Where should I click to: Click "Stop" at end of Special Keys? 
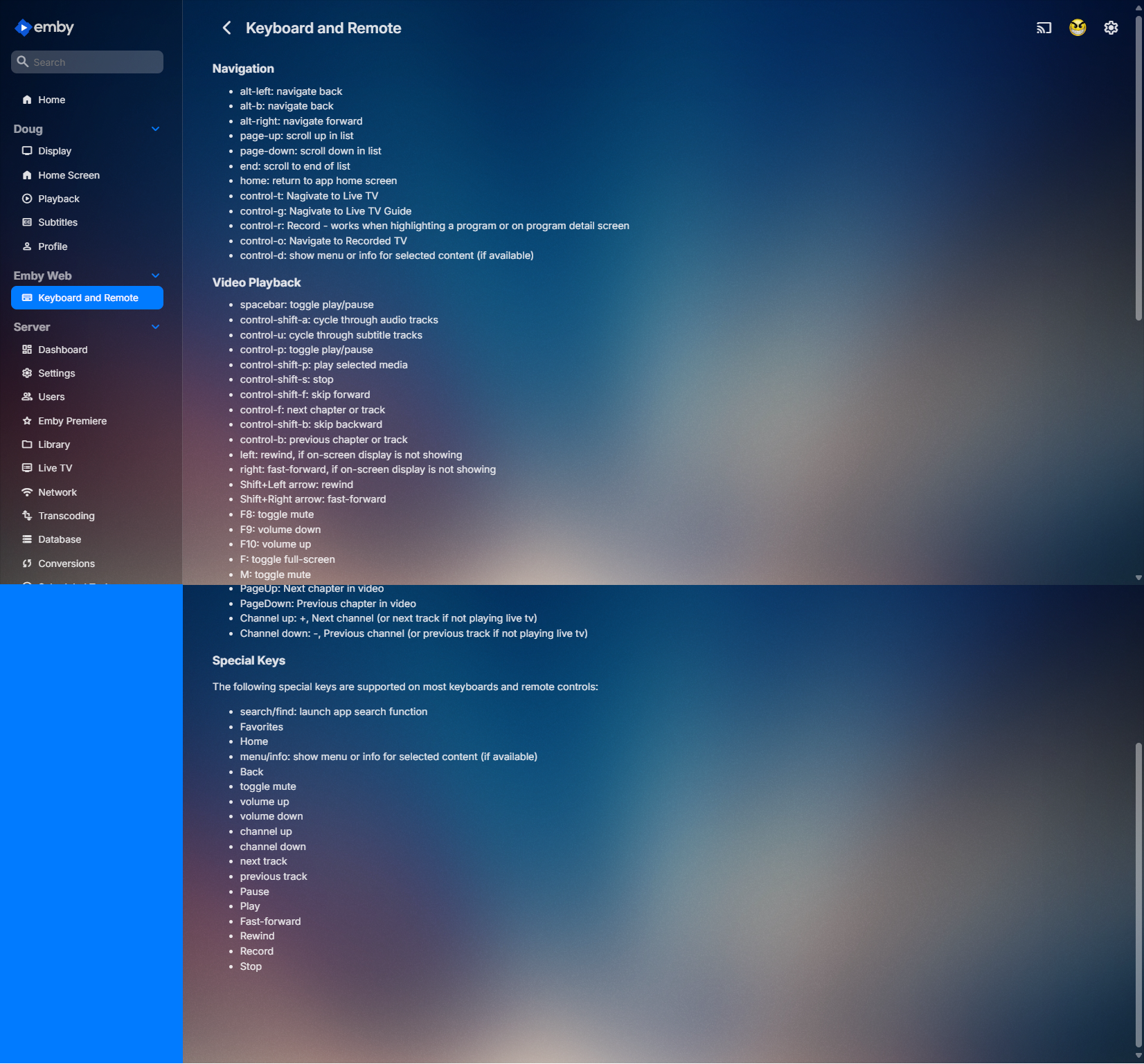pyautogui.click(x=251, y=966)
